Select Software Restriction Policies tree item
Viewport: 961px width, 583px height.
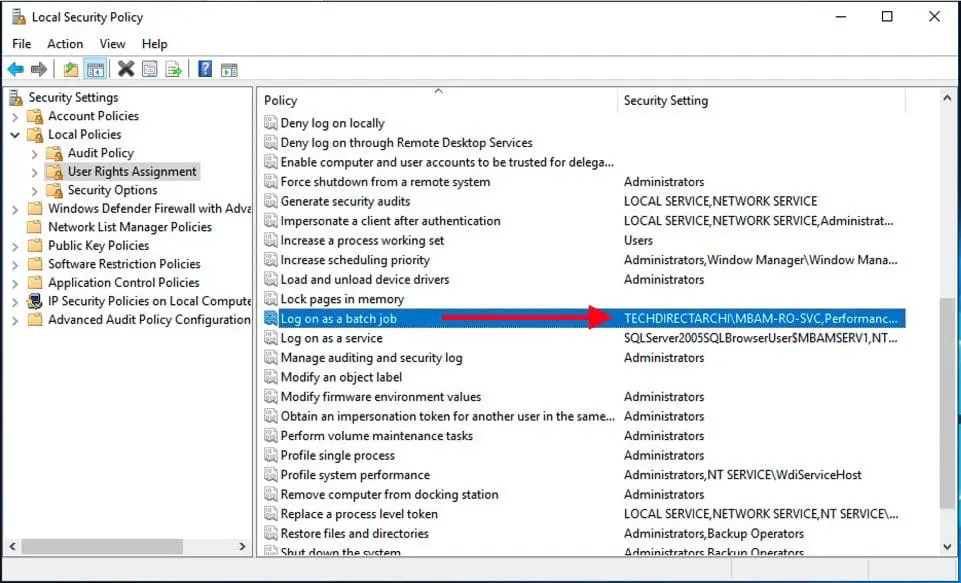124,264
